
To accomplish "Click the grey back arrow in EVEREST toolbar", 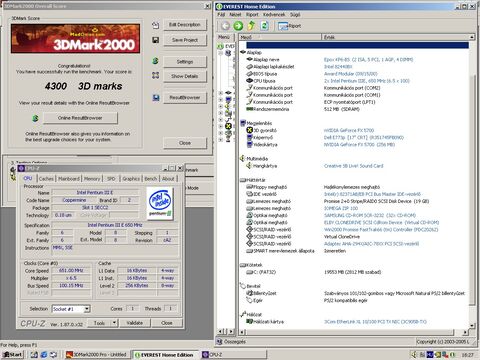I will (225, 26).
